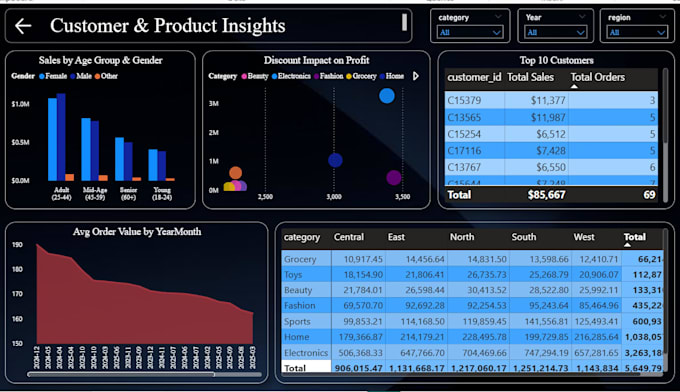Click the 506,368.33 Electronics Central cell

coord(360,353)
